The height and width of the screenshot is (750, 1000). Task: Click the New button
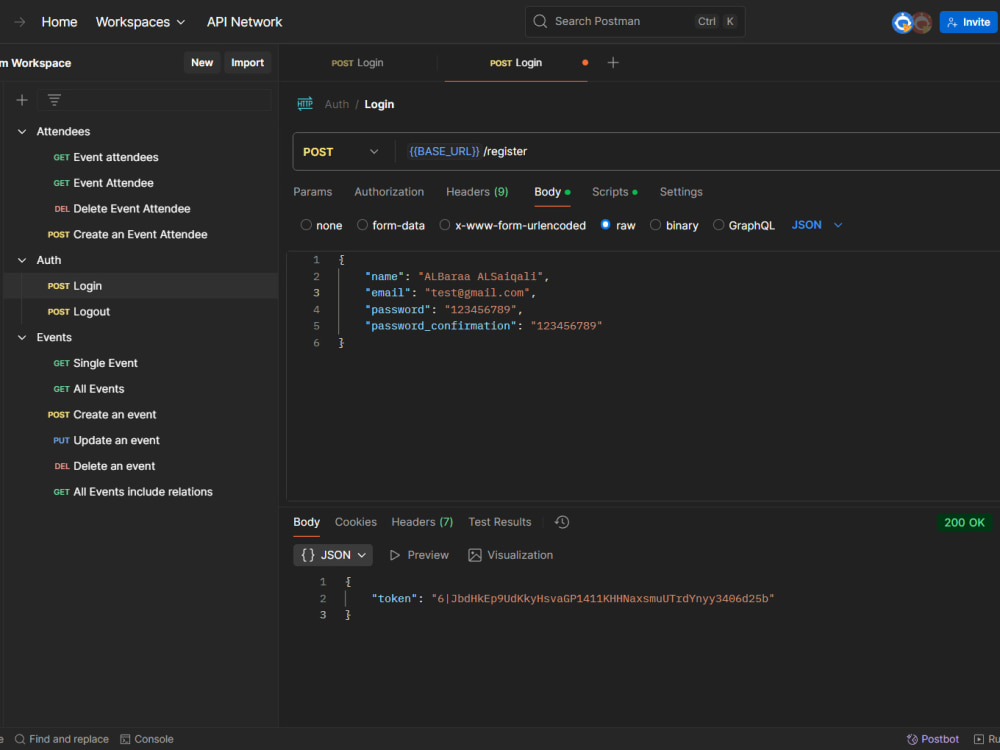pos(202,62)
